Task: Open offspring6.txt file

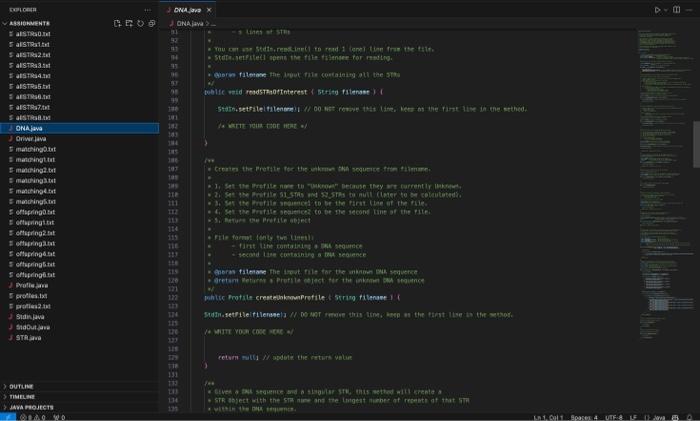Action: tap(35, 275)
